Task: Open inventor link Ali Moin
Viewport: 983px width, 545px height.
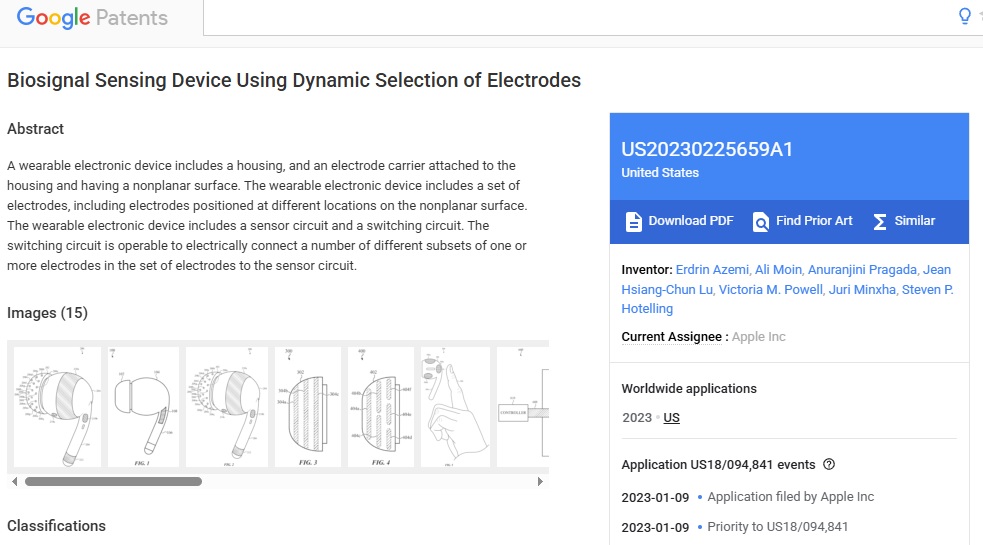Action: click(778, 270)
